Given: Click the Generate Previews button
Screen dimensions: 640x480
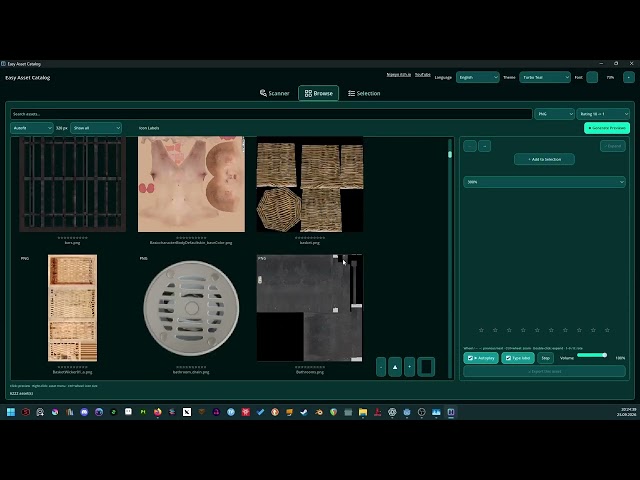Looking at the screenshot, I should pyautogui.click(x=607, y=128).
